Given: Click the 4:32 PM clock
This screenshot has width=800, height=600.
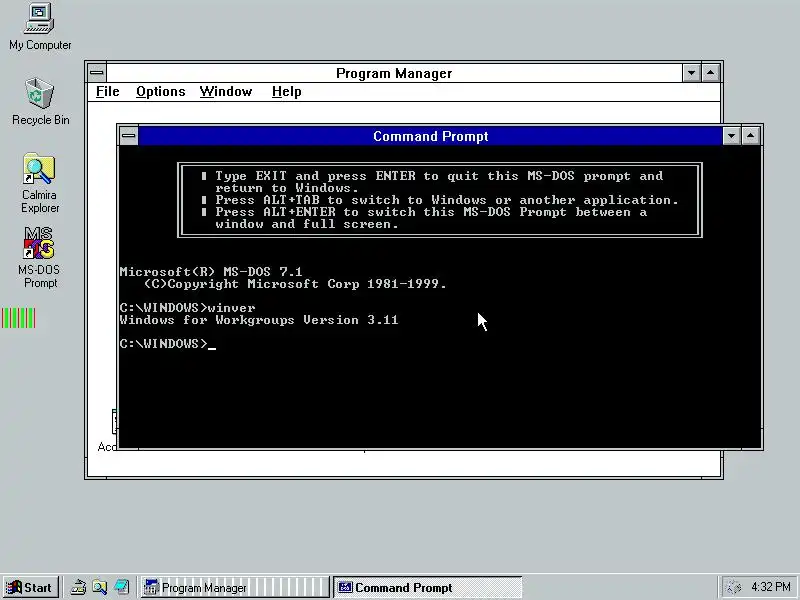Looking at the screenshot, I should pos(770,587).
